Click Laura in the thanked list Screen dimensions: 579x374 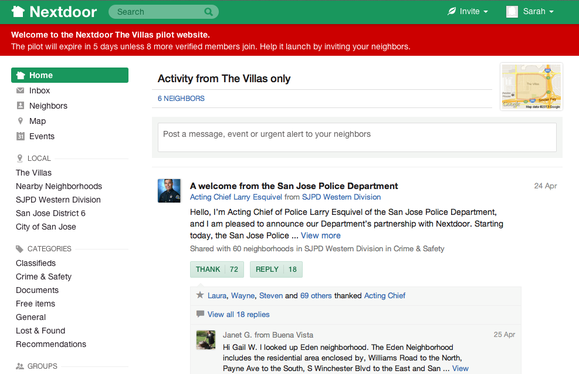217,296
